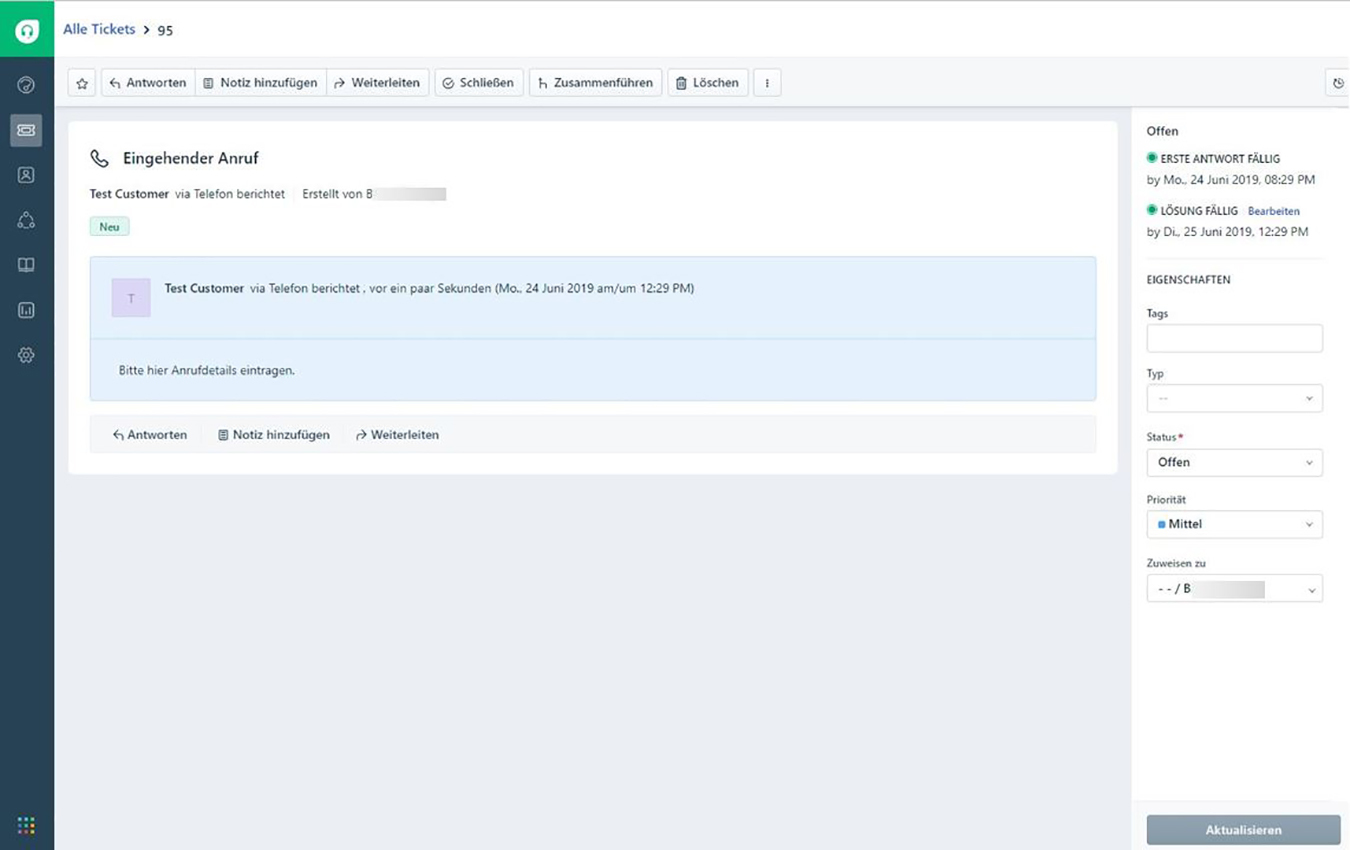Toggle the star to favorite ticket 95

81,82
